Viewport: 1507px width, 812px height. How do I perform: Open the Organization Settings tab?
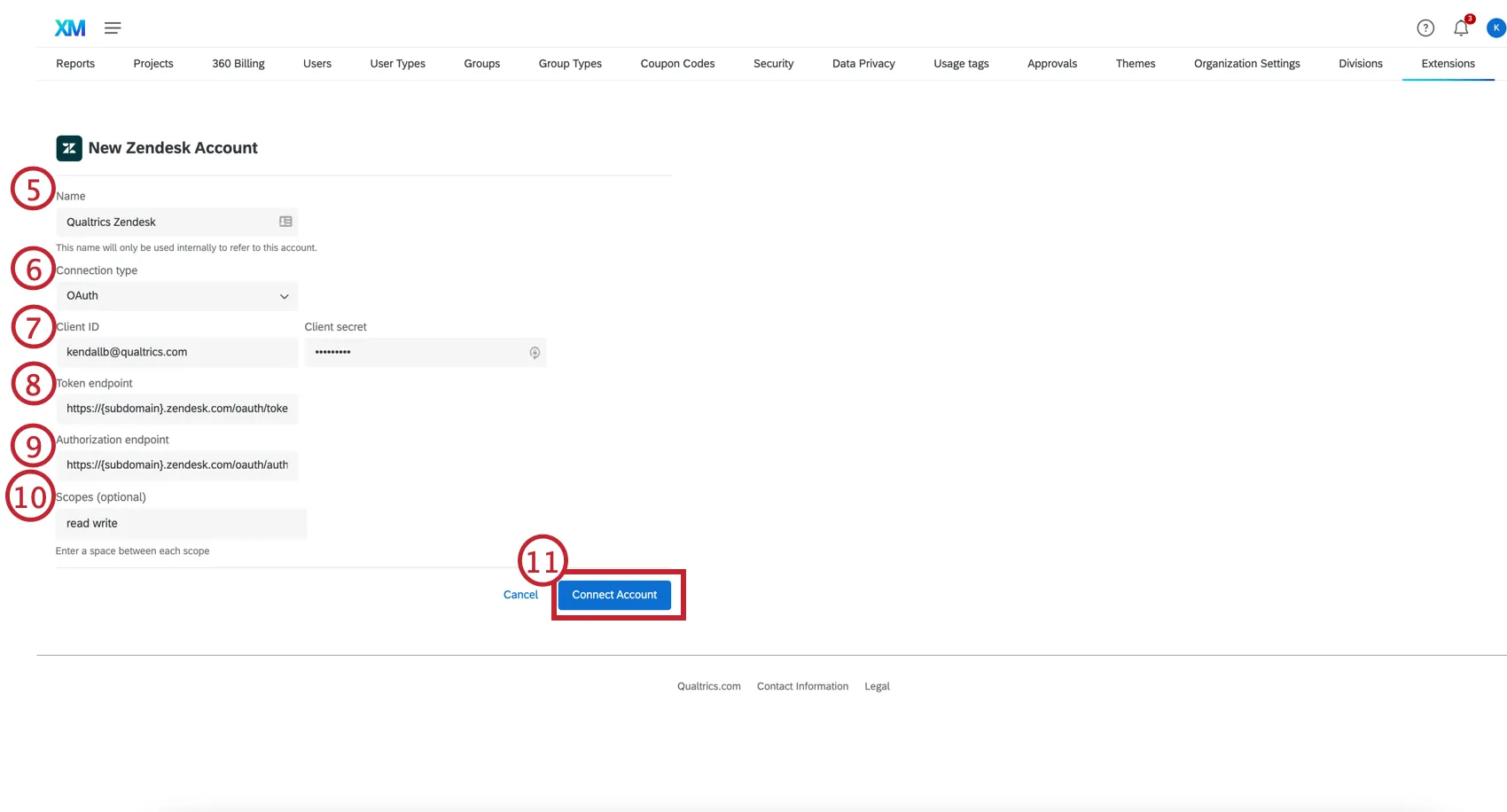click(x=1247, y=63)
